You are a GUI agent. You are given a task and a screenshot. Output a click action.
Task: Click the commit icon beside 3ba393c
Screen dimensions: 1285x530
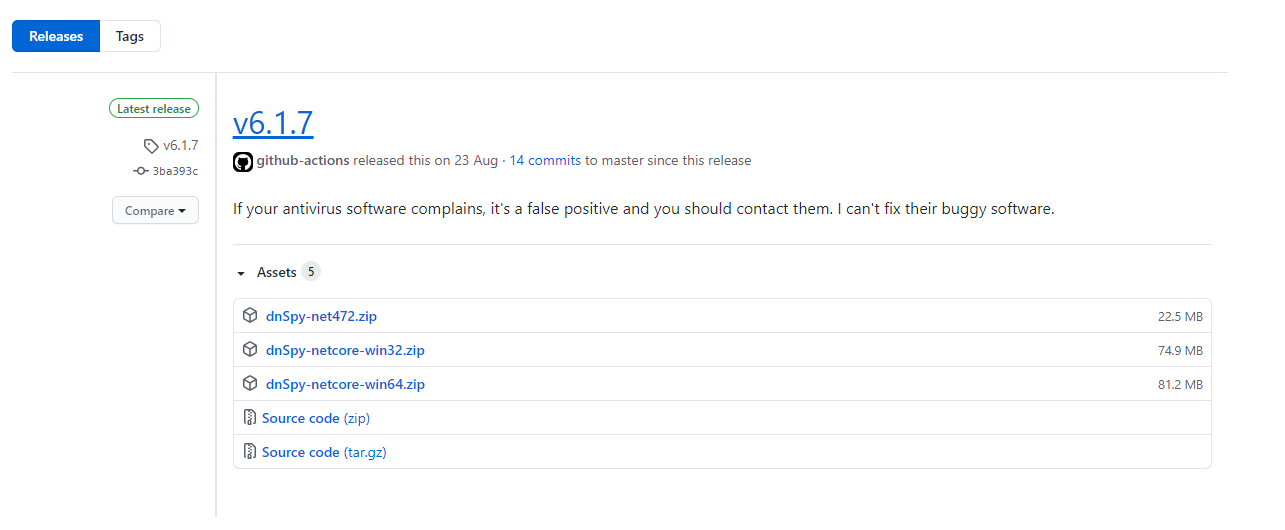coord(141,171)
